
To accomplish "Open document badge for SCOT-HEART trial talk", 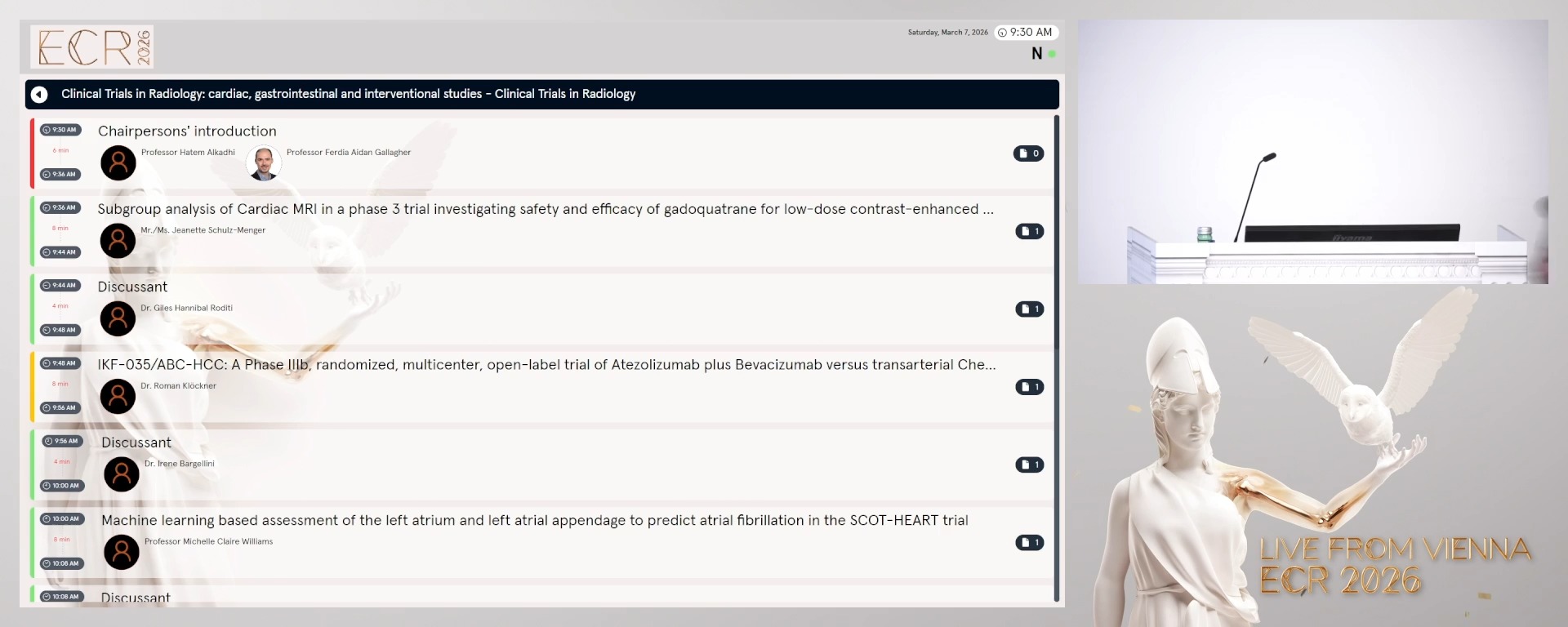I will coord(1029,542).
